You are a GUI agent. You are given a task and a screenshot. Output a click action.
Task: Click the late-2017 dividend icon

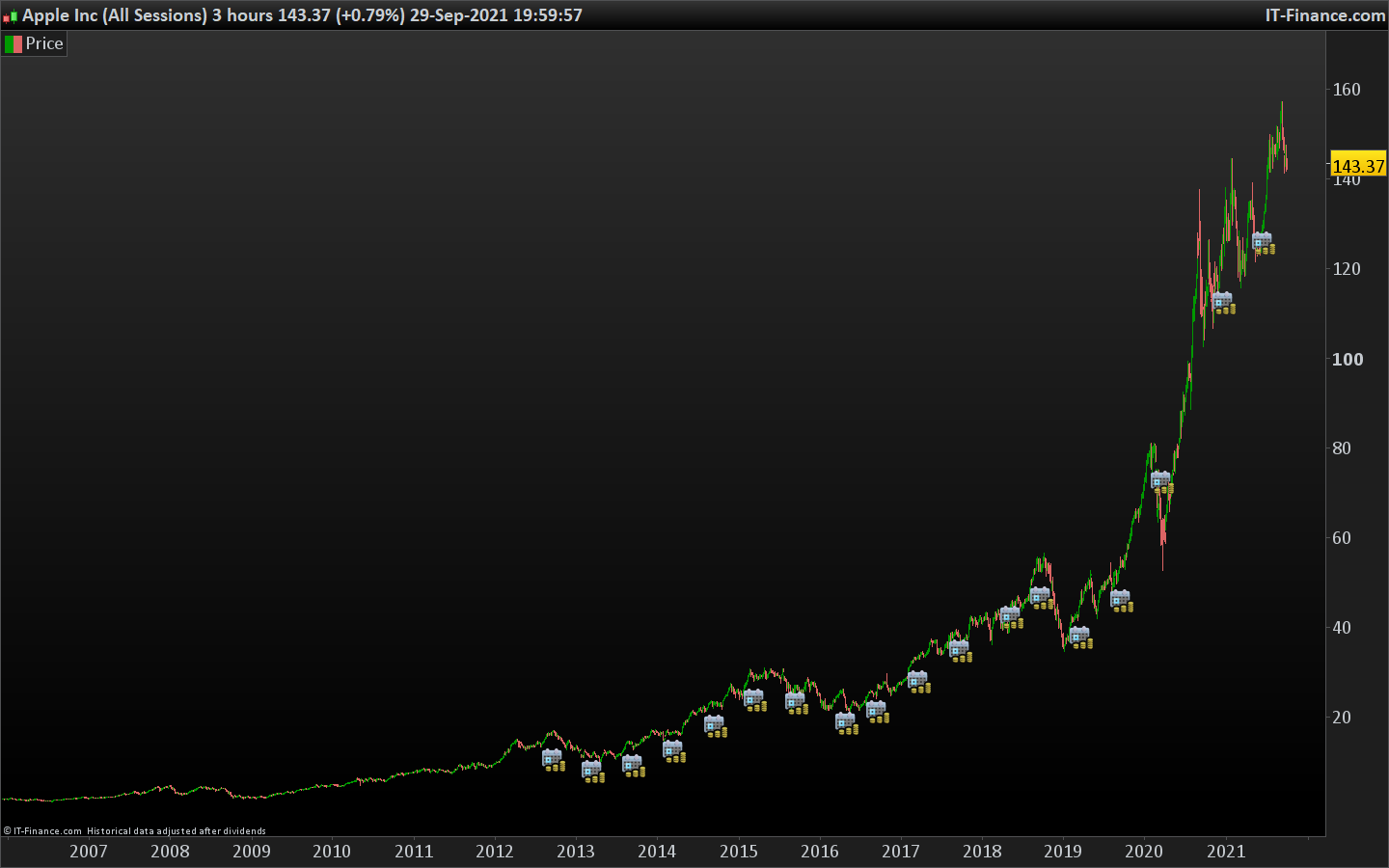coord(961,651)
